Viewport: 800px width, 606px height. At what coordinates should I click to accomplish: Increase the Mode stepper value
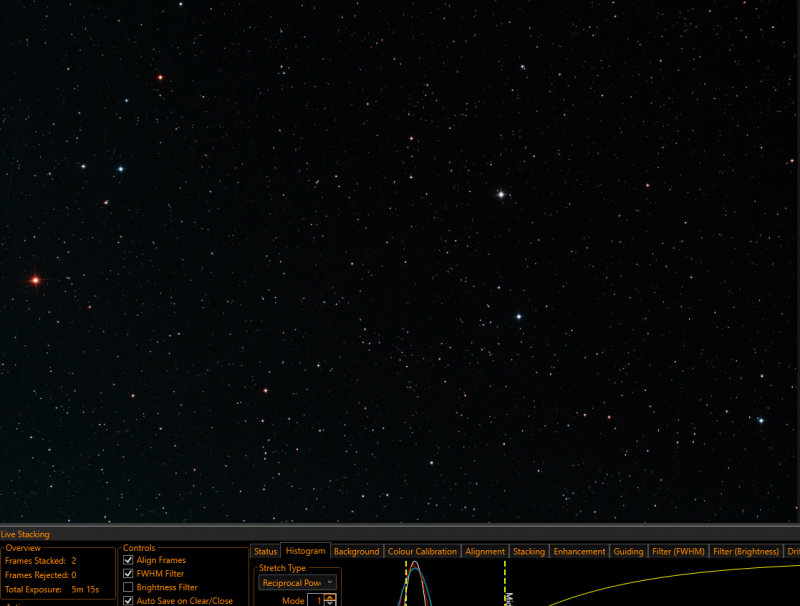click(x=330, y=597)
